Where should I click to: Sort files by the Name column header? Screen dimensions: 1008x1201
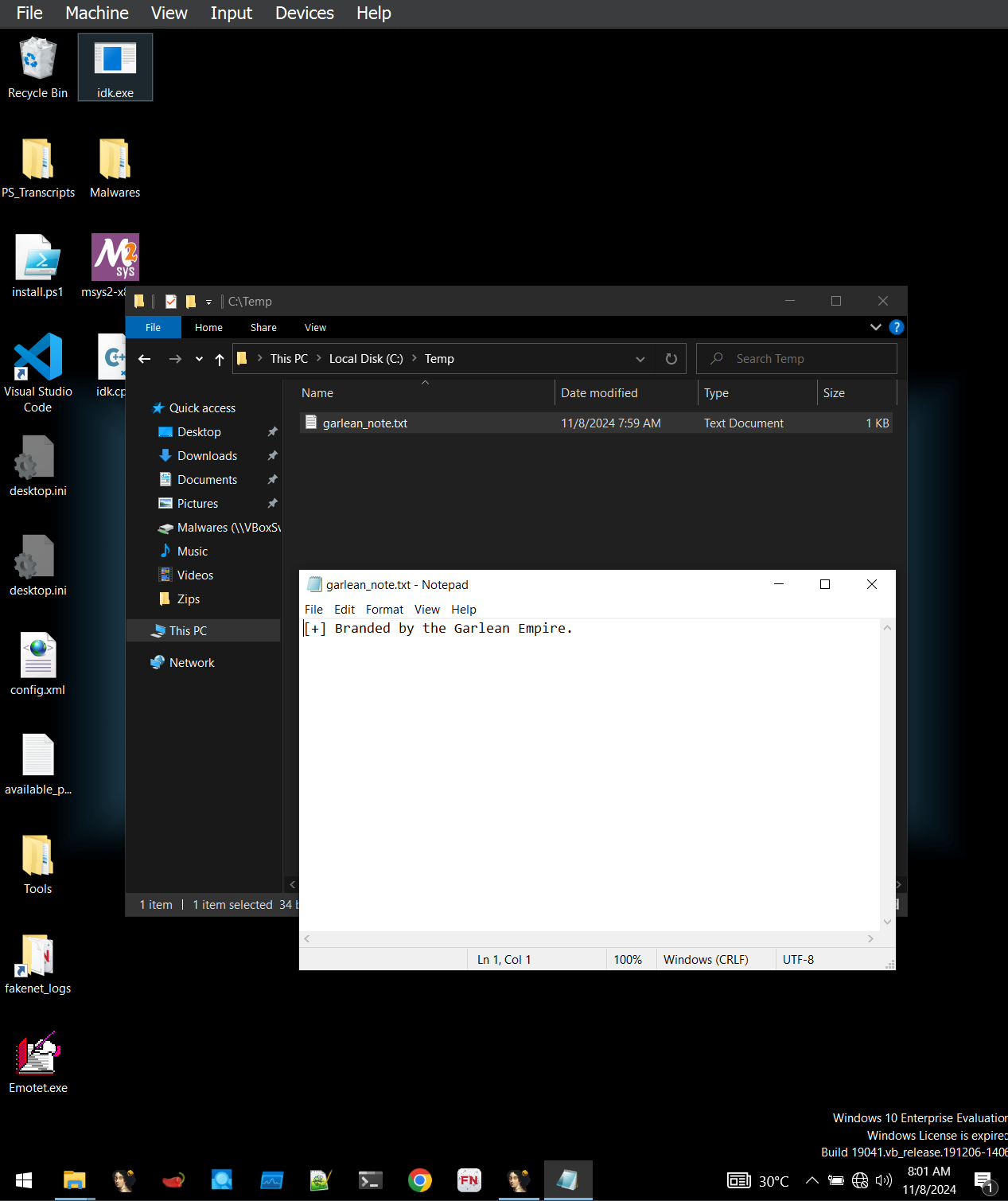[426, 393]
